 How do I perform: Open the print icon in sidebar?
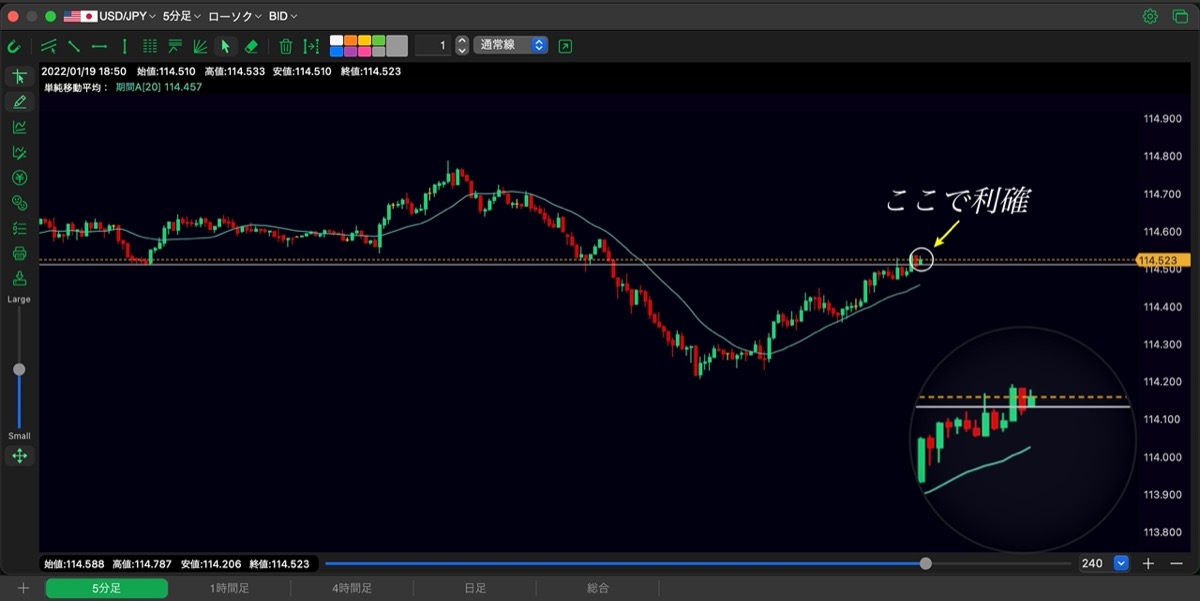click(x=19, y=254)
